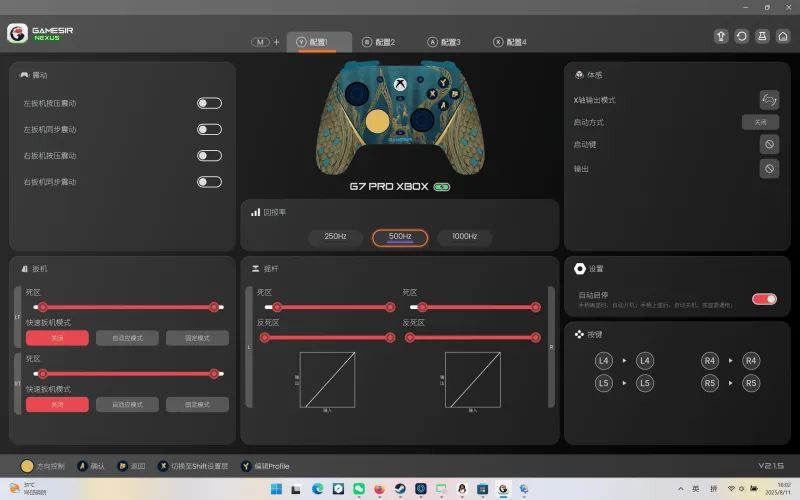Click the X轴输出模式 controller icon
Viewport: 800px width, 500px height.
[x=769, y=100]
